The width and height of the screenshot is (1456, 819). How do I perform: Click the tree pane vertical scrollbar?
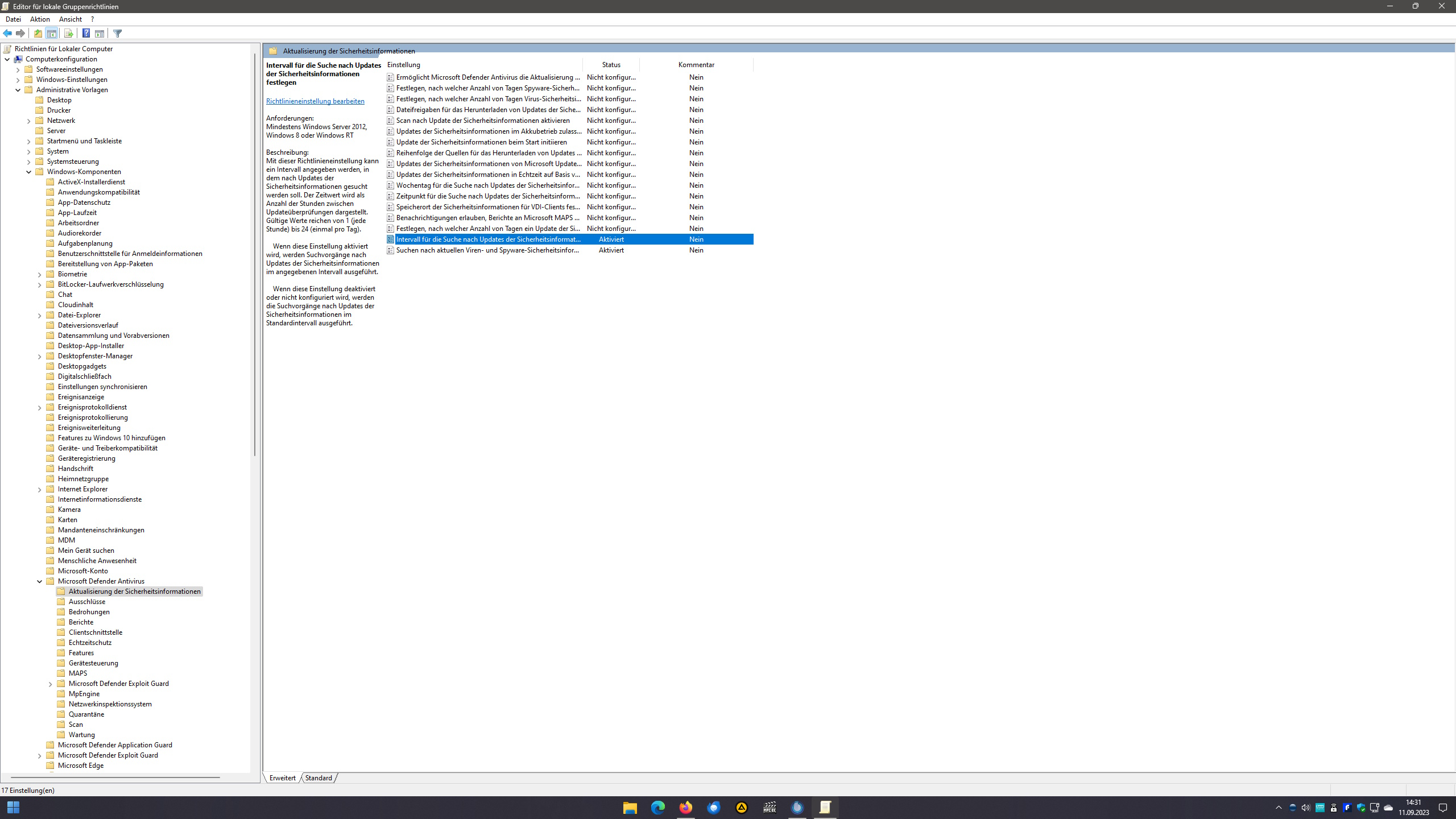click(254, 256)
